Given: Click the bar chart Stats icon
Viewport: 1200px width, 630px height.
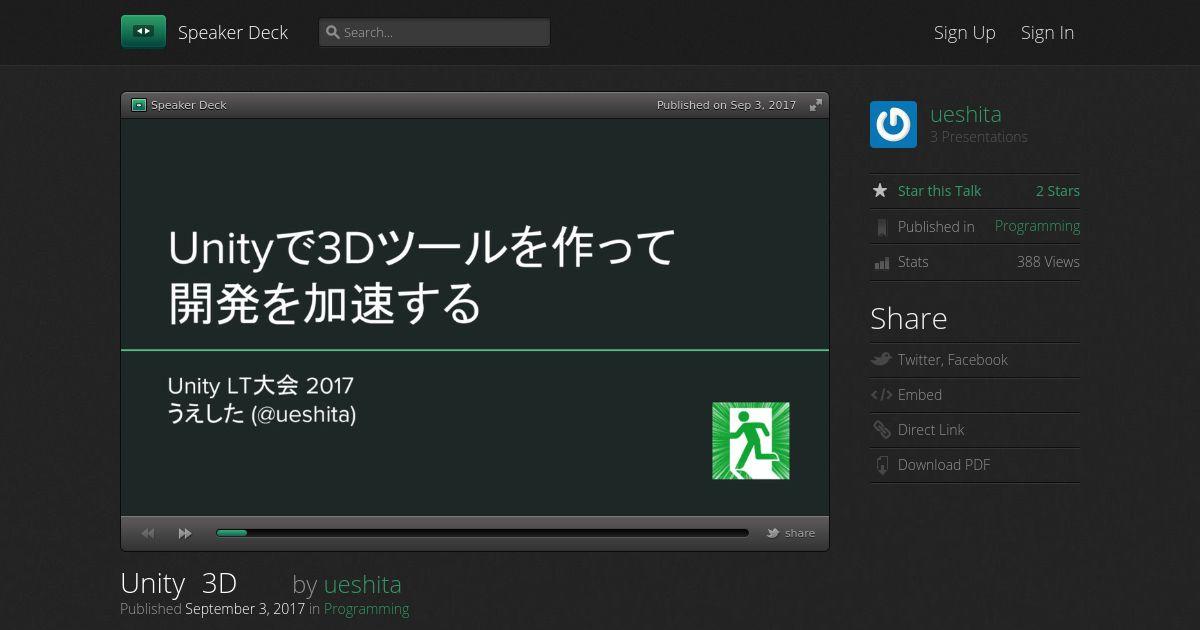Looking at the screenshot, I should point(881,262).
